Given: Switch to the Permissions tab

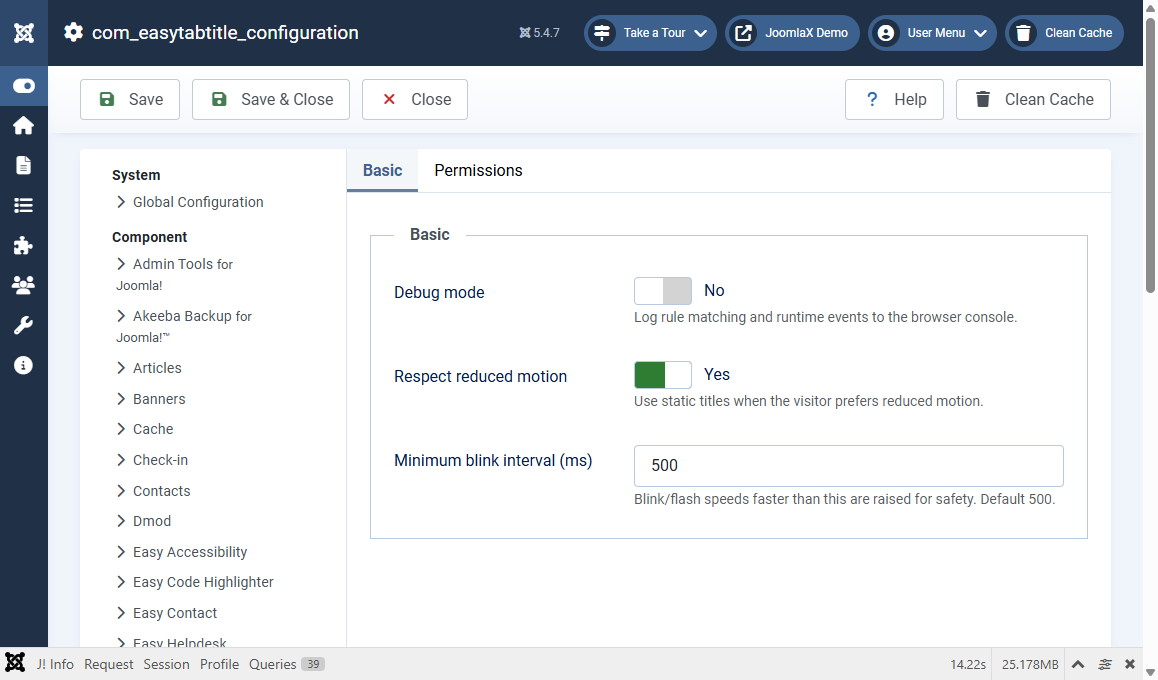Looking at the screenshot, I should (x=479, y=171).
